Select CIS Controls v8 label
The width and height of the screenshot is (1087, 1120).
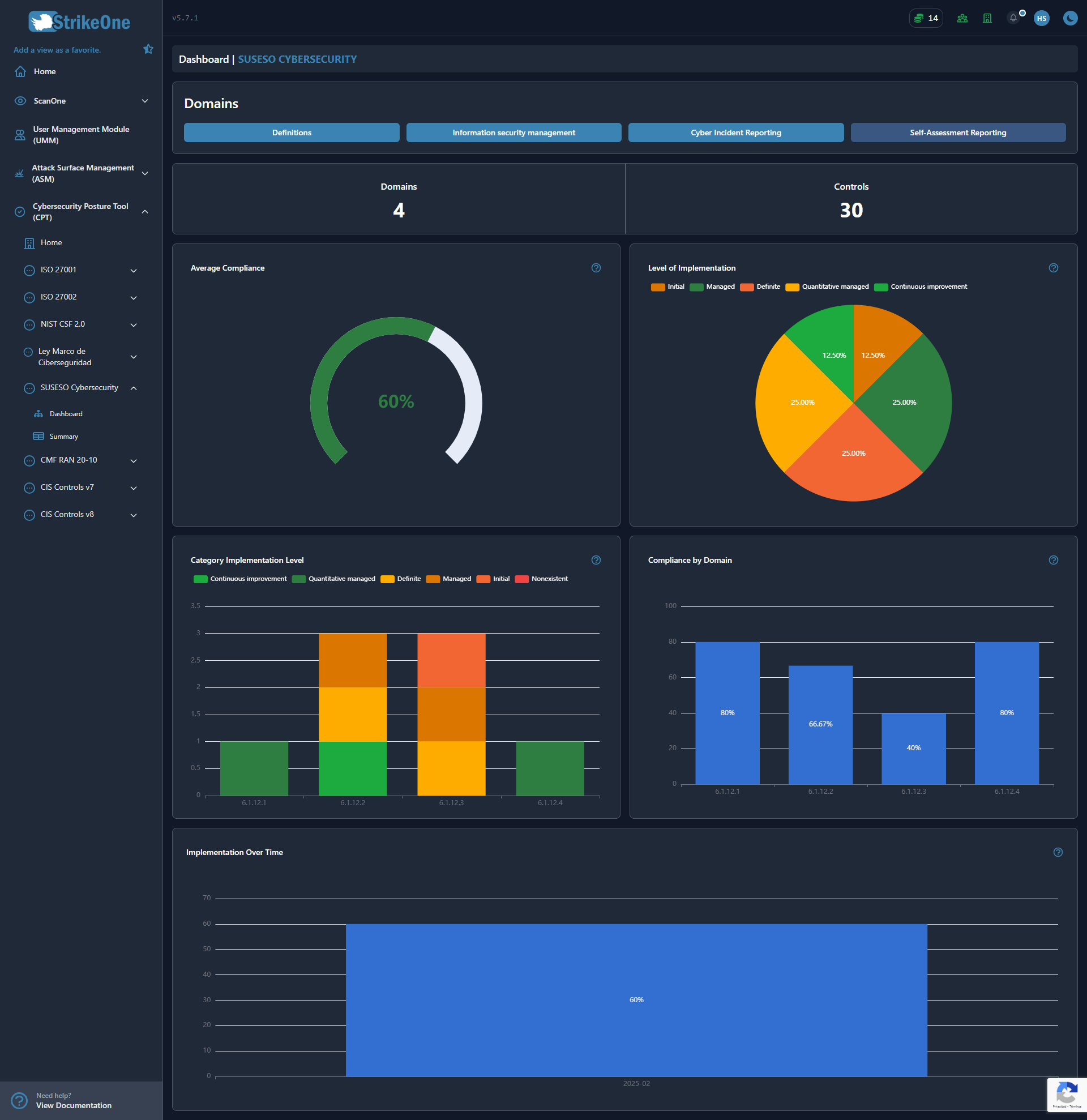[x=67, y=514]
